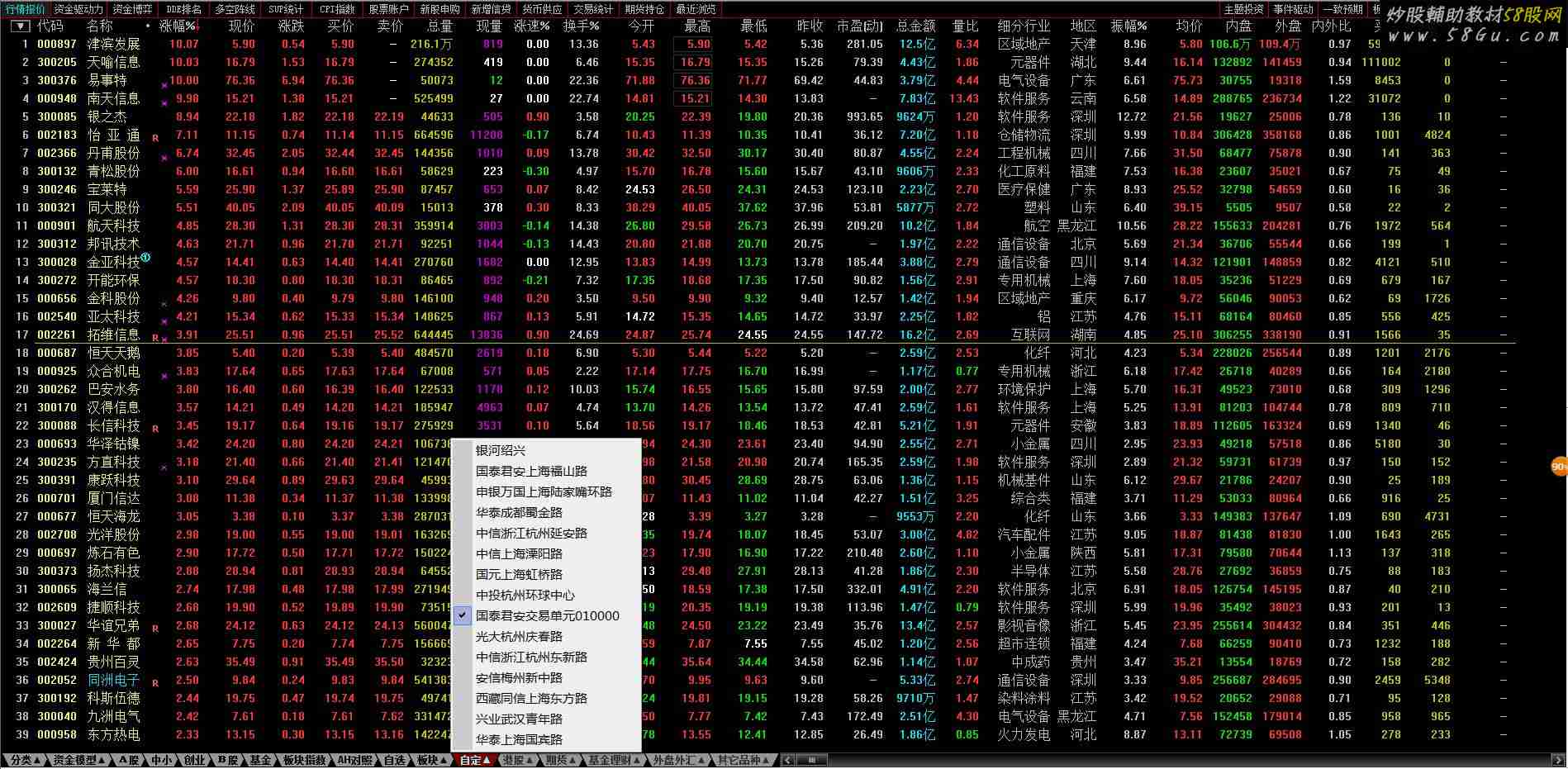Choose 中信上海溧阳路 menu entry
The image size is (1568, 769).
(546, 553)
